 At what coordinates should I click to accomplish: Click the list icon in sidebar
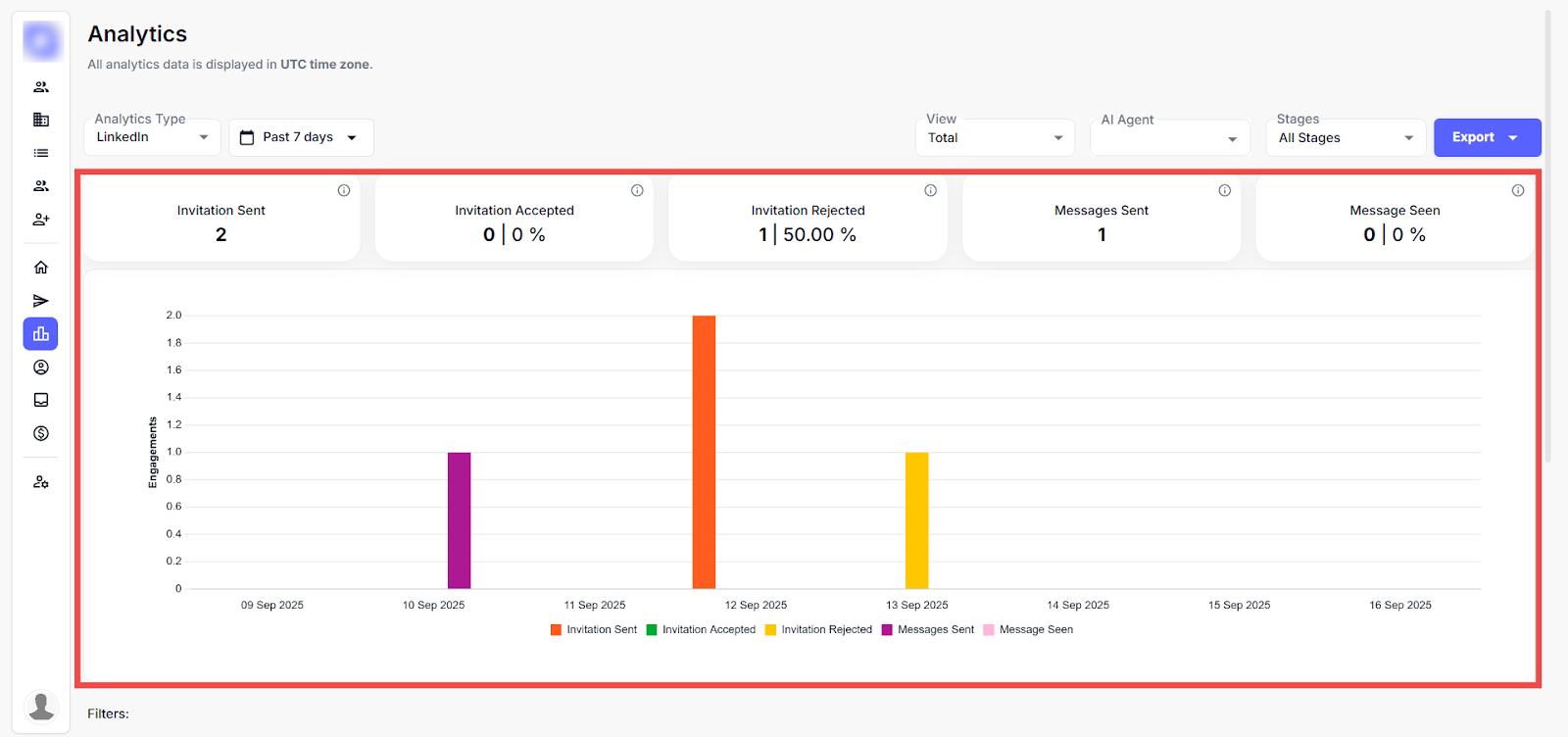coord(41,153)
